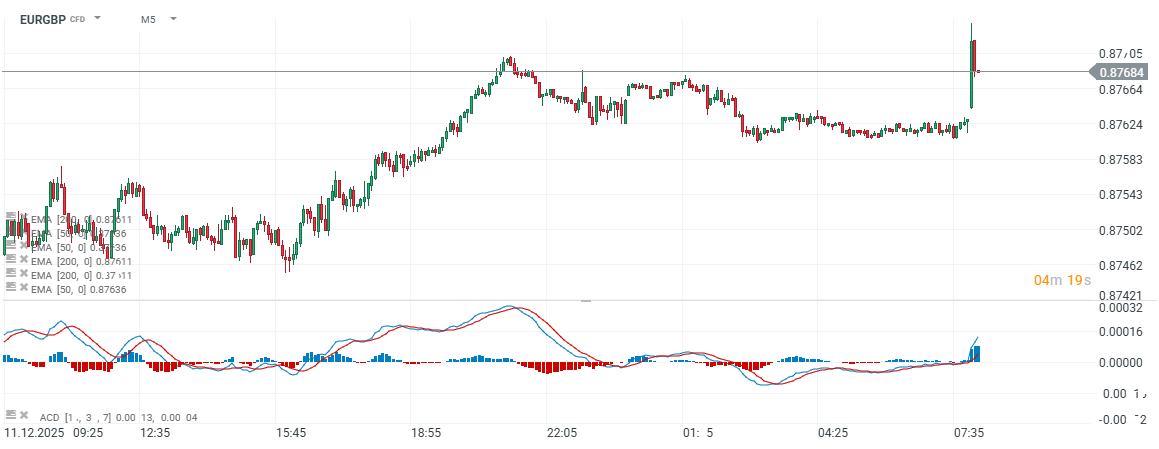Expand the EURGBP CFD symbol dropdown arrow
The width and height of the screenshot is (1159, 449).
pos(98,18)
